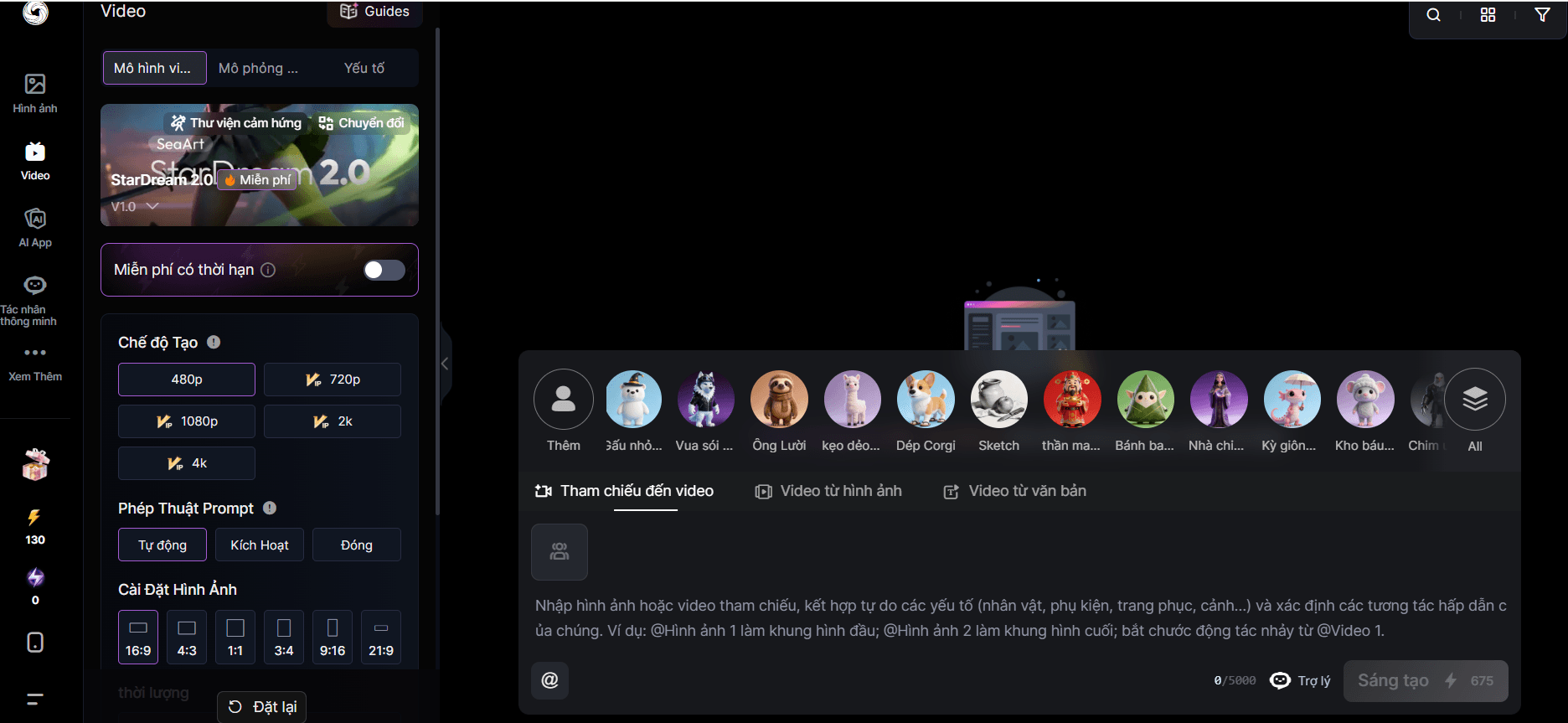Choose 9:16 aspect ratio
The image size is (1568, 723).
point(333,638)
